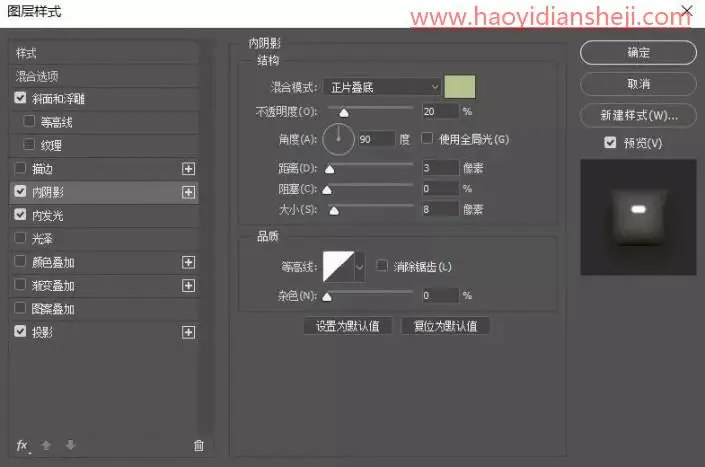Check 使用全局光 checkbox
The width and height of the screenshot is (705, 467).
[427, 138]
